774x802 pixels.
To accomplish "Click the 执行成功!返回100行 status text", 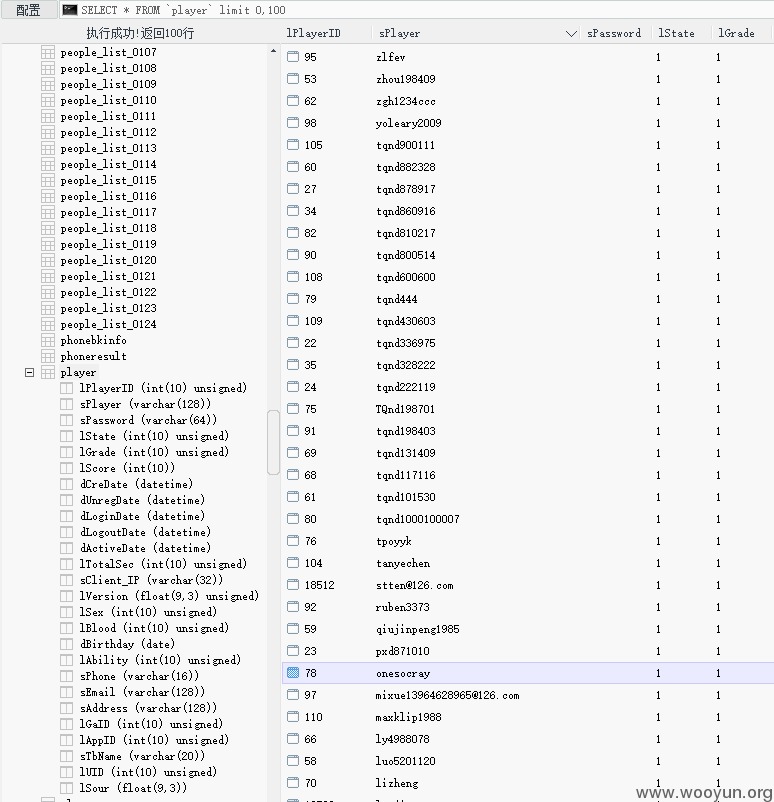I will 140,34.
